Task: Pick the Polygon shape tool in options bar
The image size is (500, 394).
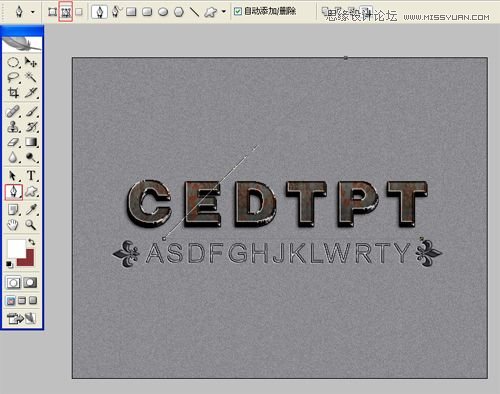Action: point(179,12)
